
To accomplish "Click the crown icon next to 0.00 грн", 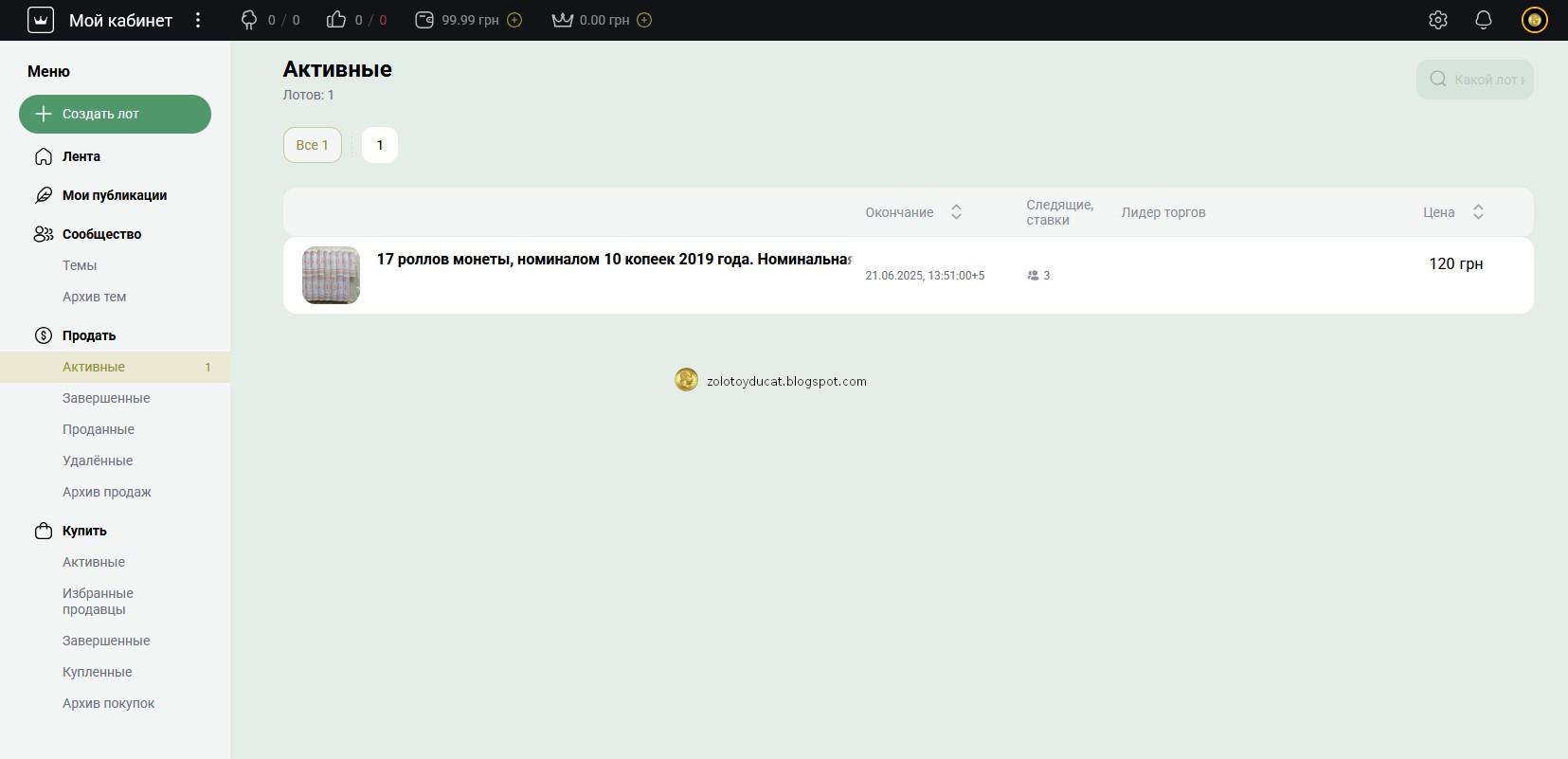I will coord(563,20).
